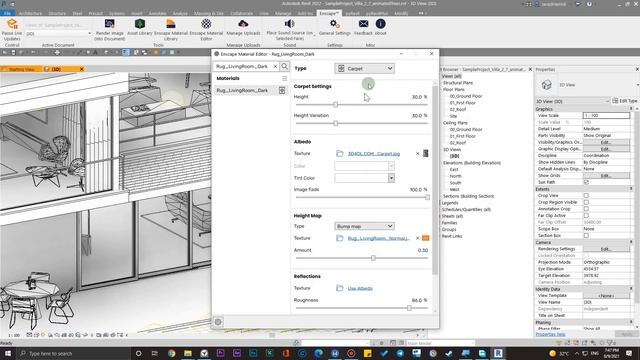Open the 3D View (3D) selector in Properties
640x360 pixels.
[x=572, y=101]
